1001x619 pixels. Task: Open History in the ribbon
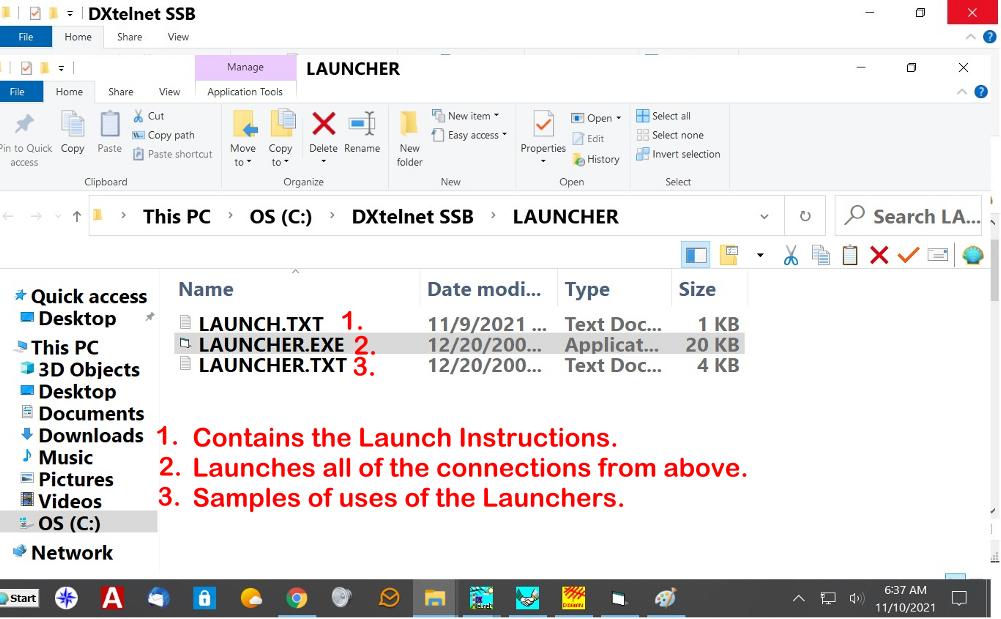click(596, 159)
